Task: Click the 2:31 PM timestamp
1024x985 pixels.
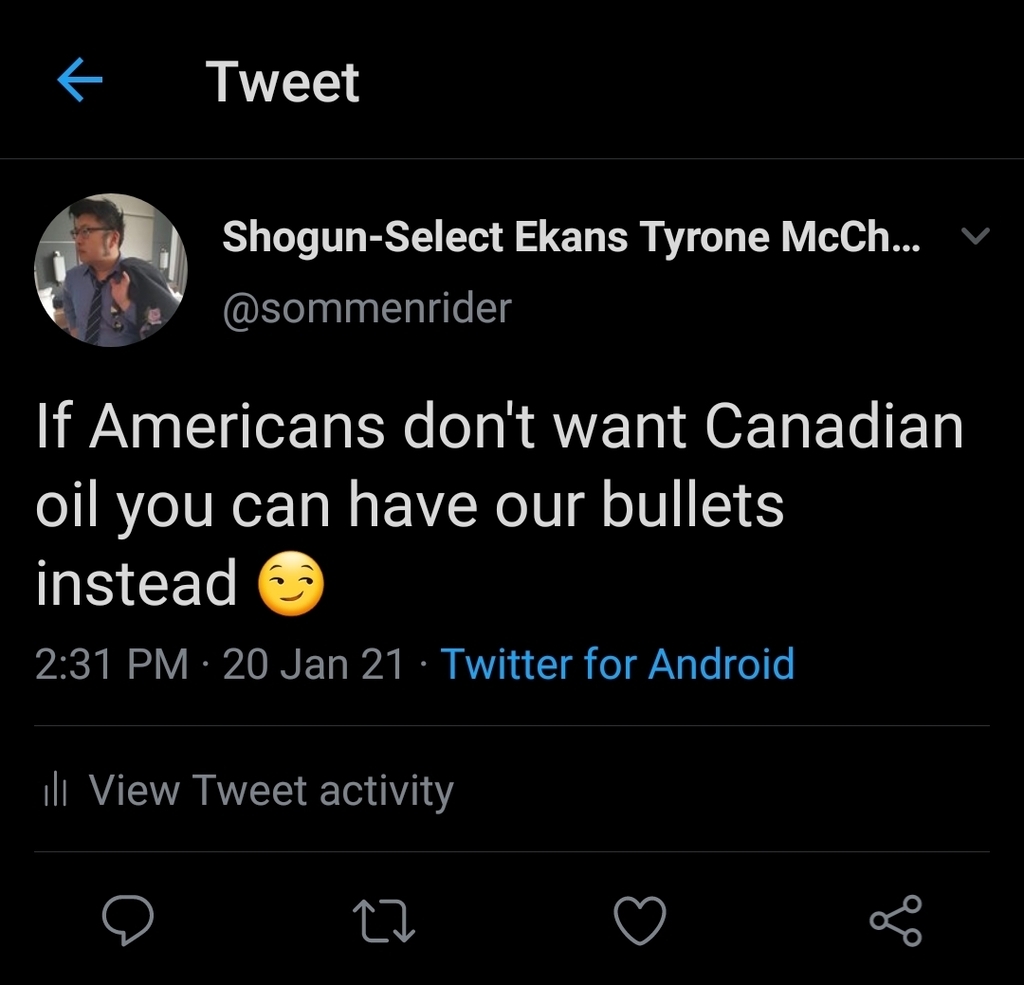Action: click(111, 664)
